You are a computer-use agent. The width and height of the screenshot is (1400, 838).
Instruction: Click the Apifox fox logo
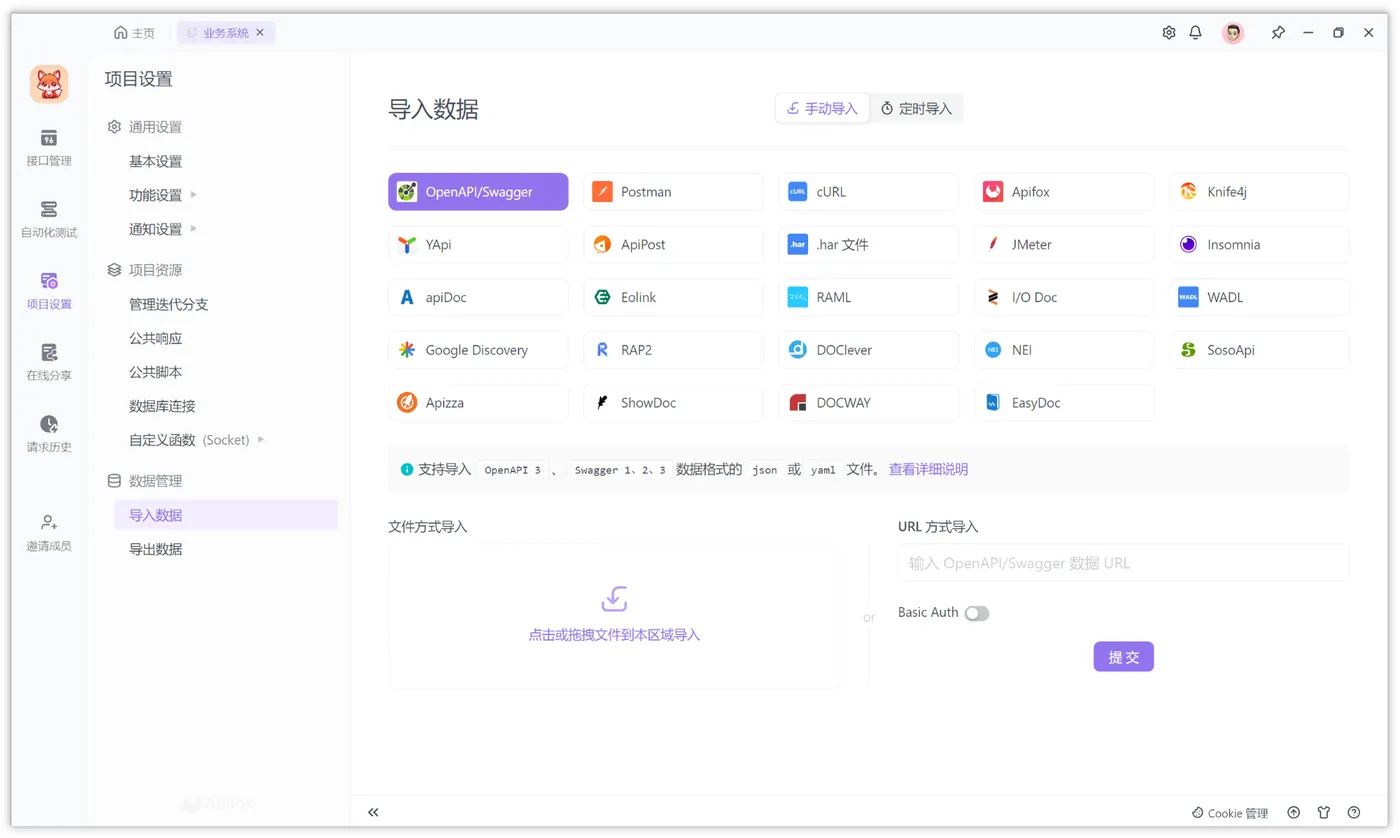click(x=49, y=85)
